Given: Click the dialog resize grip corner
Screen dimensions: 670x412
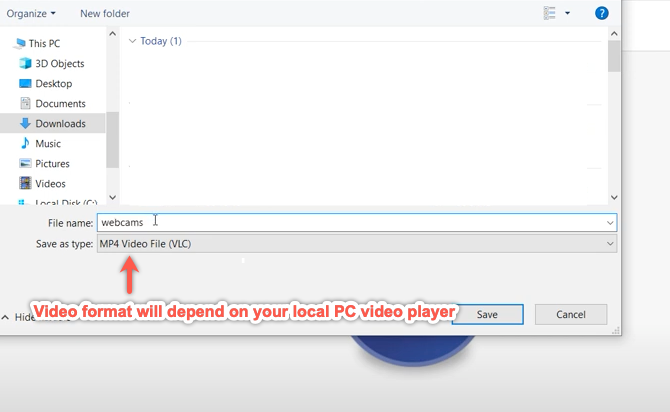Looking at the screenshot, I should point(616,330).
